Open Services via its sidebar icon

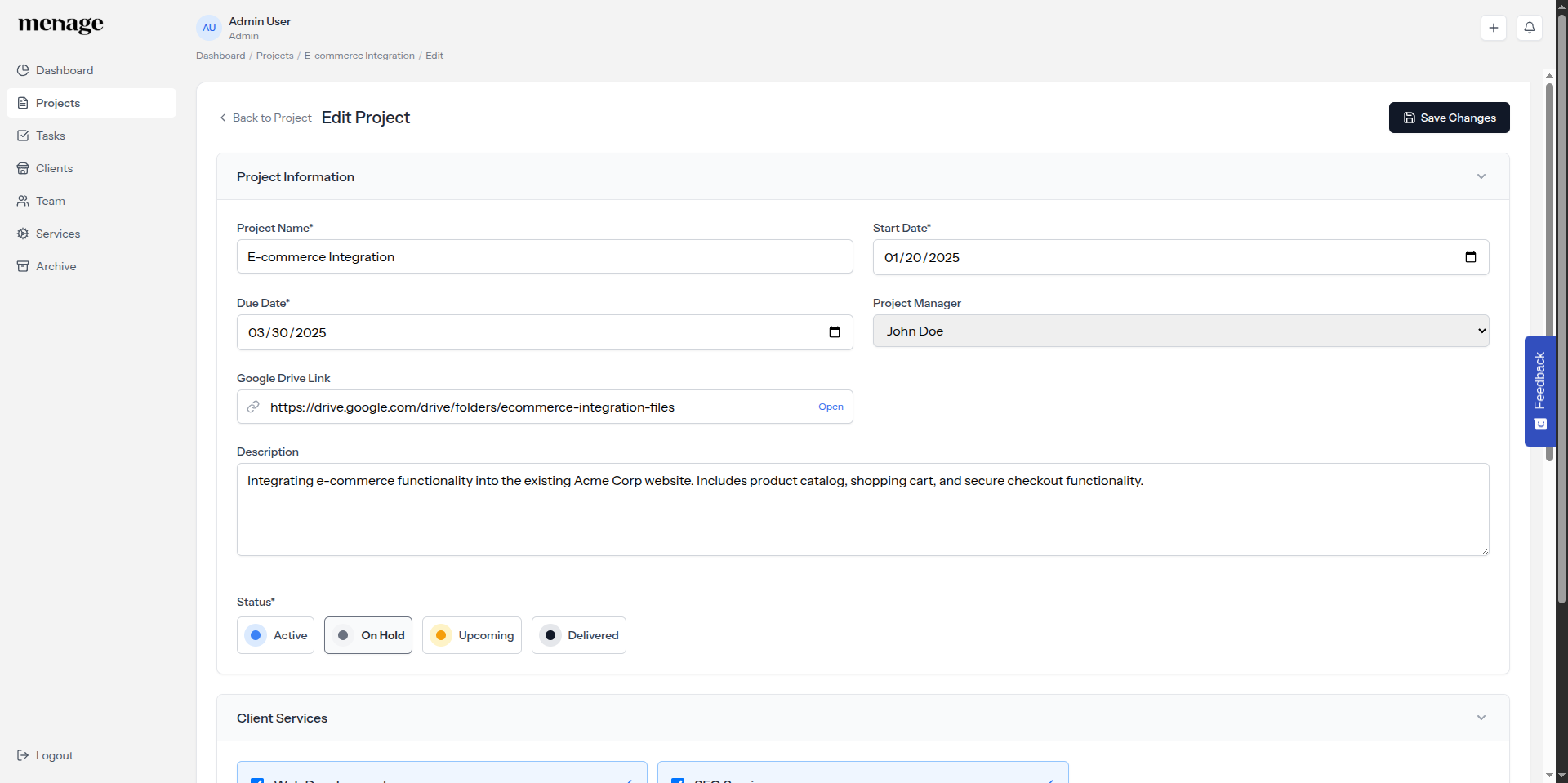click(x=23, y=234)
